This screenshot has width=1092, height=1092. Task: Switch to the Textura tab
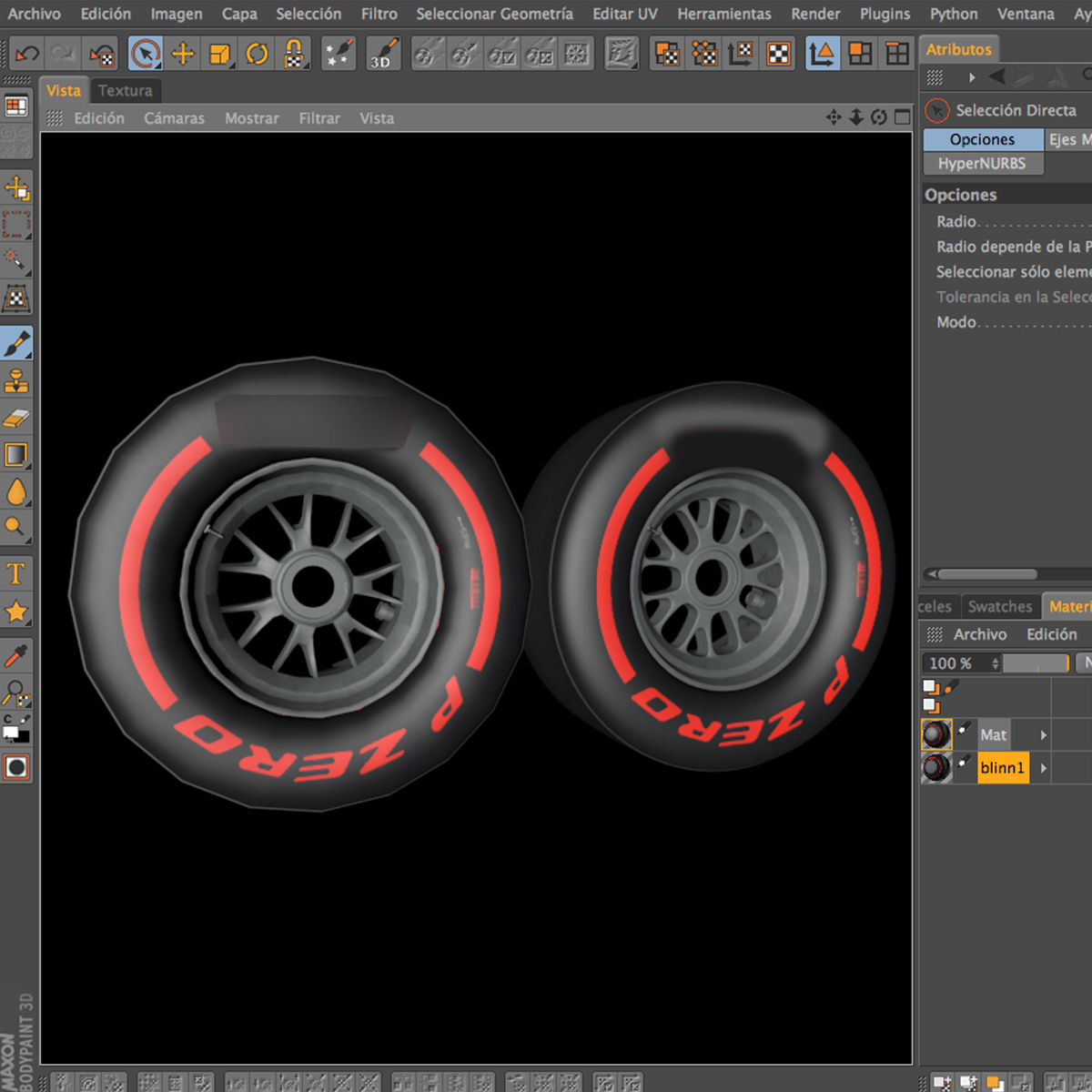(126, 90)
